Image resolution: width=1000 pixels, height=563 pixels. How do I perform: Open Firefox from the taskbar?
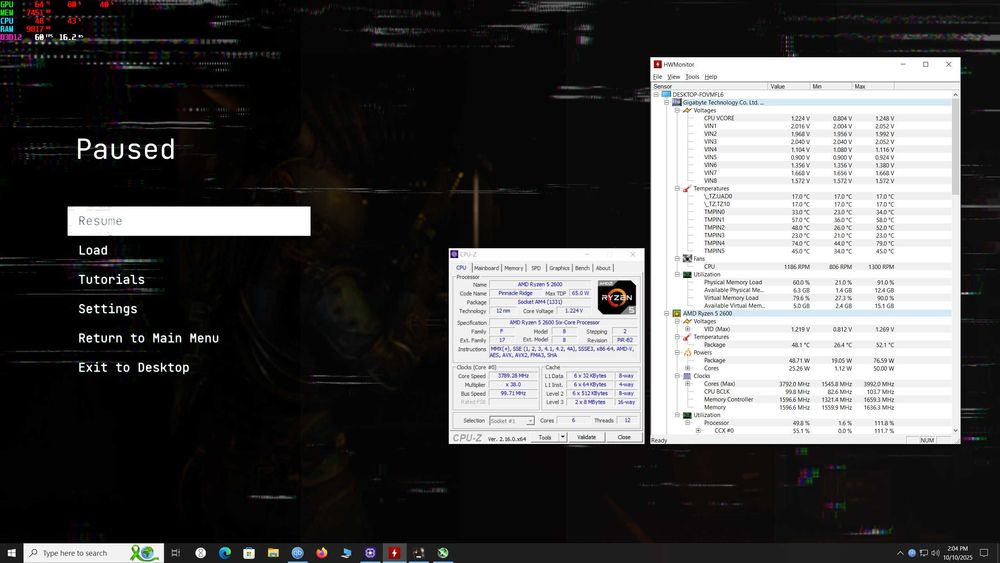pos(321,553)
